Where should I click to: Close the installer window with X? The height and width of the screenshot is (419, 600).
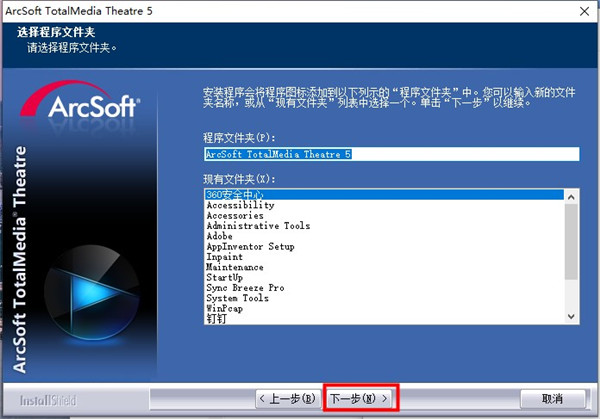pyautogui.click(x=578, y=10)
